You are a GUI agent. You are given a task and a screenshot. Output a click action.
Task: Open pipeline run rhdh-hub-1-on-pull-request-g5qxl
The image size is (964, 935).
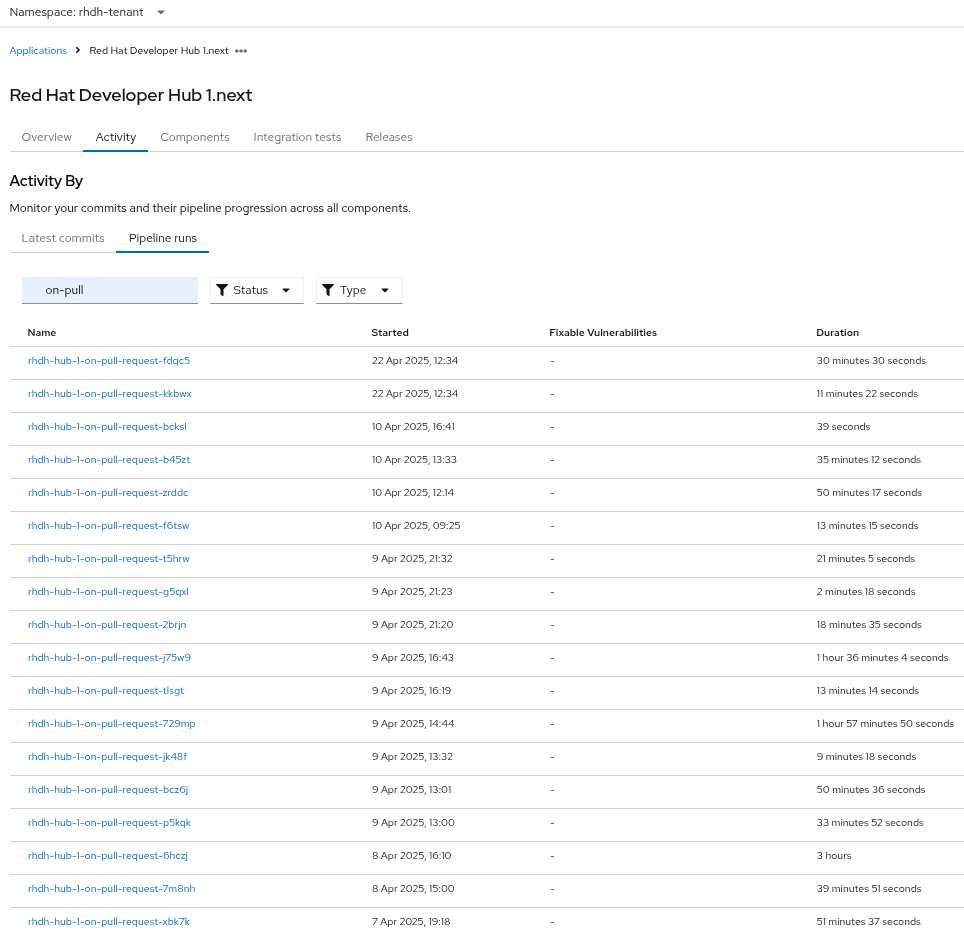coord(108,592)
